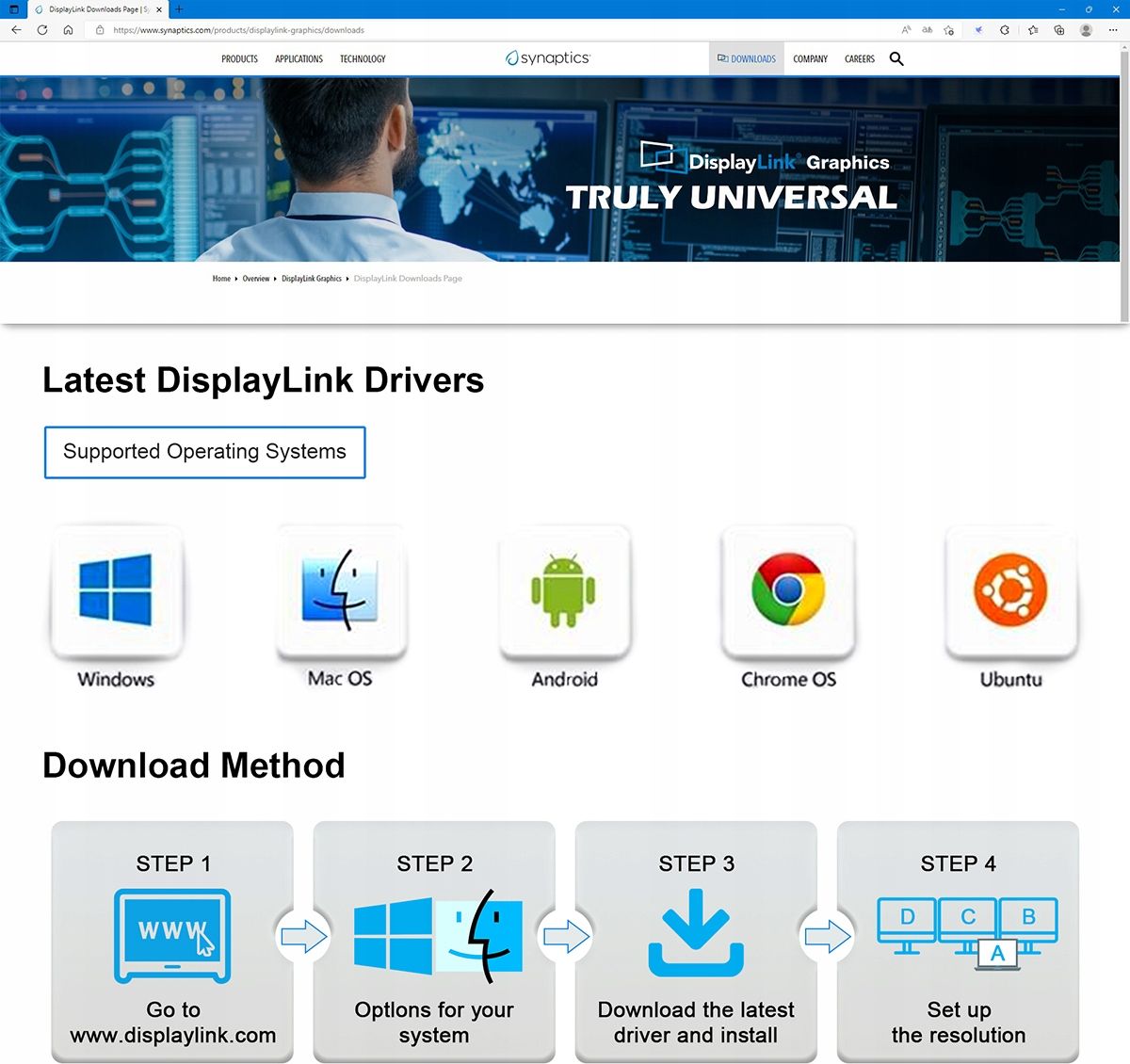The image size is (1130, 1064).
Task: Select the Android driver icon
Action: 564,590
